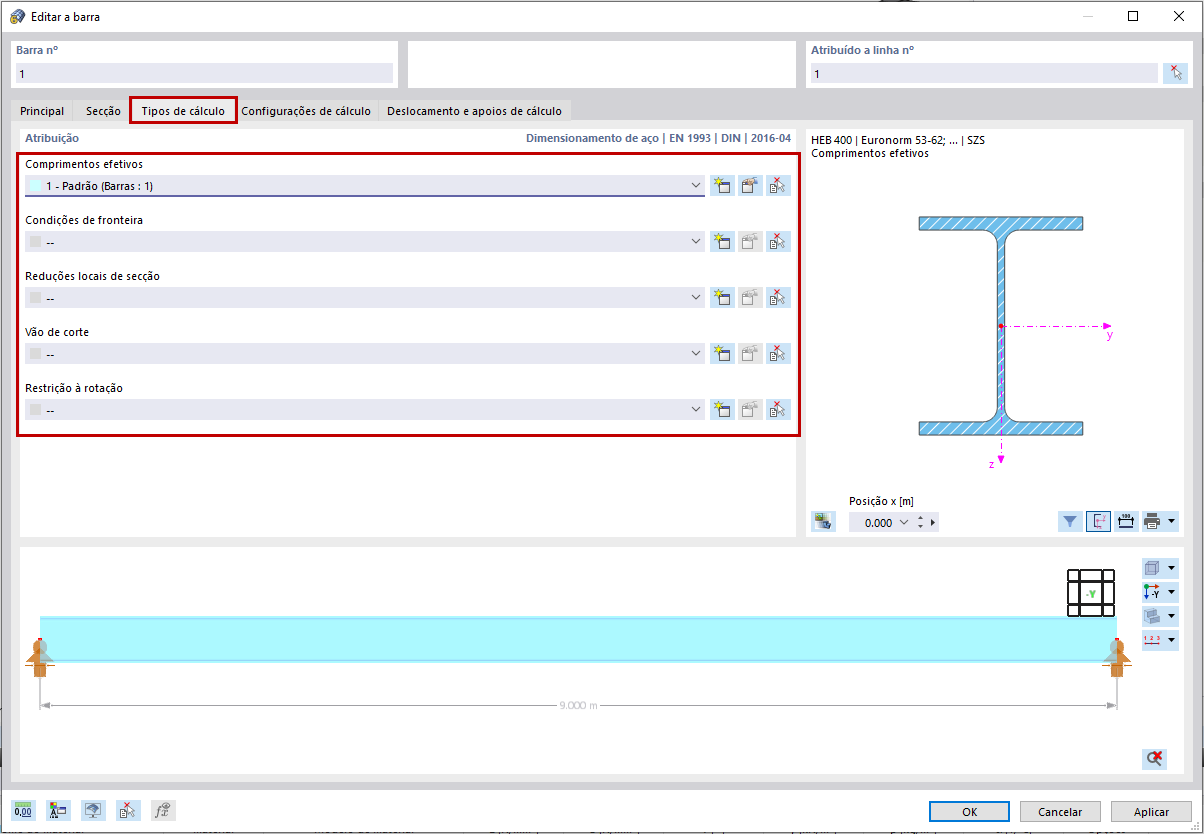Click the -Y view orientation cube
The width and height of the screenshot is (1204, 834).
click(1091, 593)
